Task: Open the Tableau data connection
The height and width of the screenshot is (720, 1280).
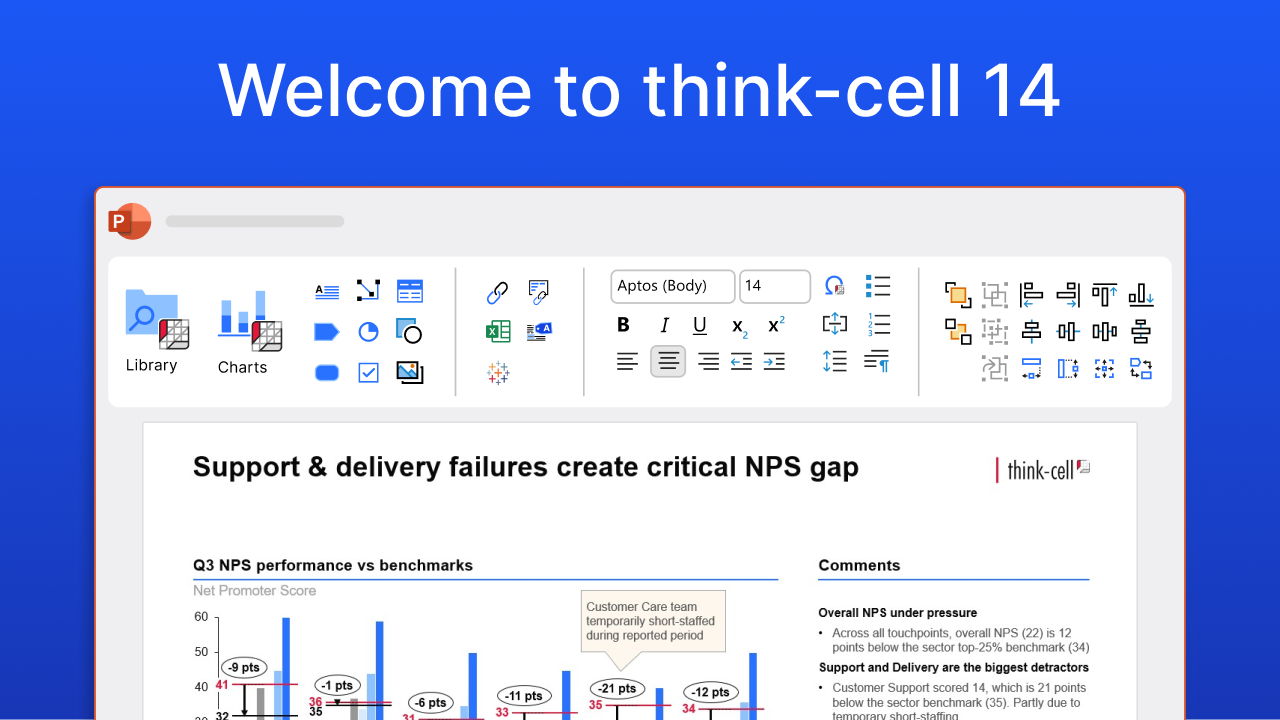Action: [498, 373]
